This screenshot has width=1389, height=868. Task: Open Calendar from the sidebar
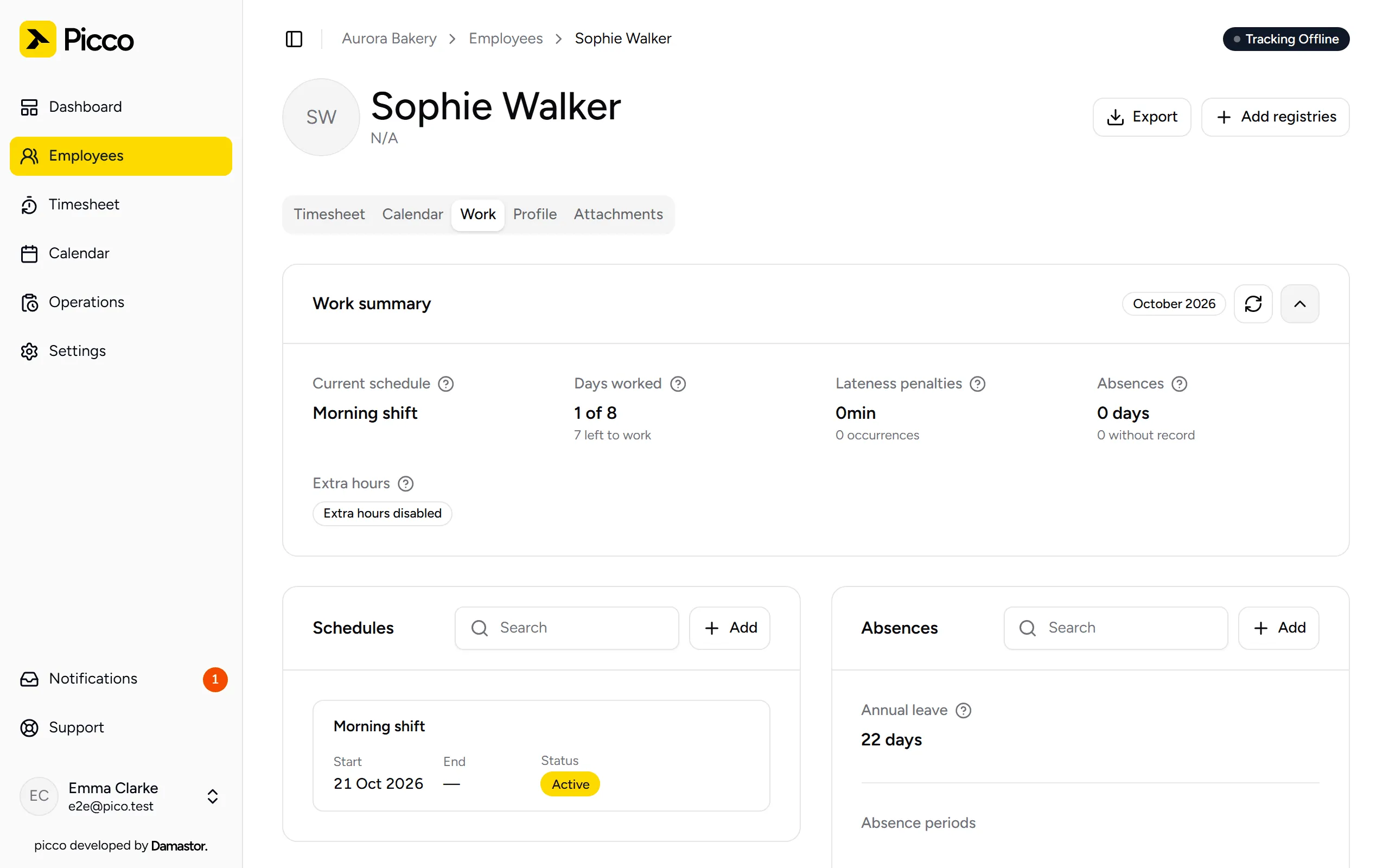click(120, 253)
